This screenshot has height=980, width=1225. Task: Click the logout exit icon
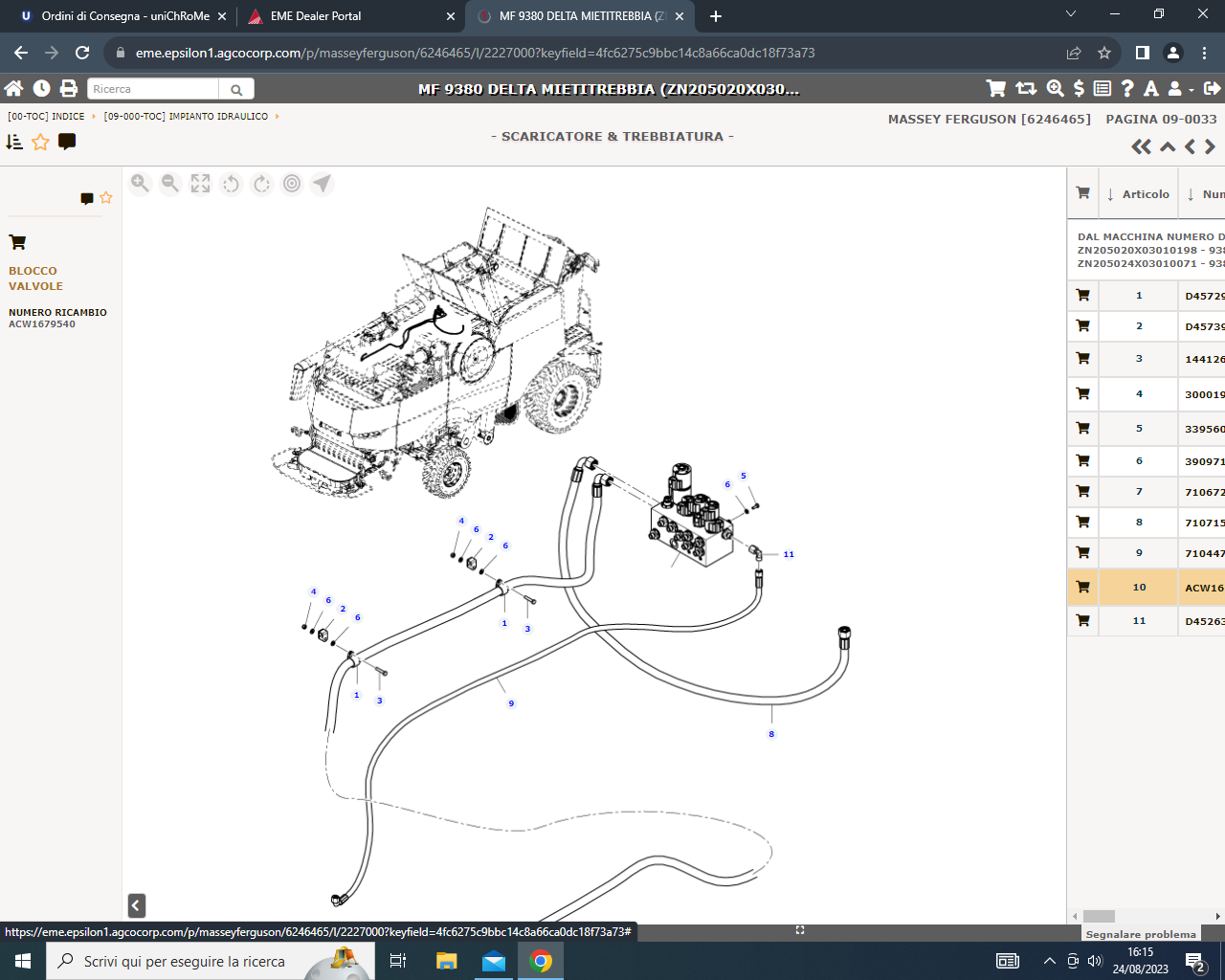(1212, 88)
